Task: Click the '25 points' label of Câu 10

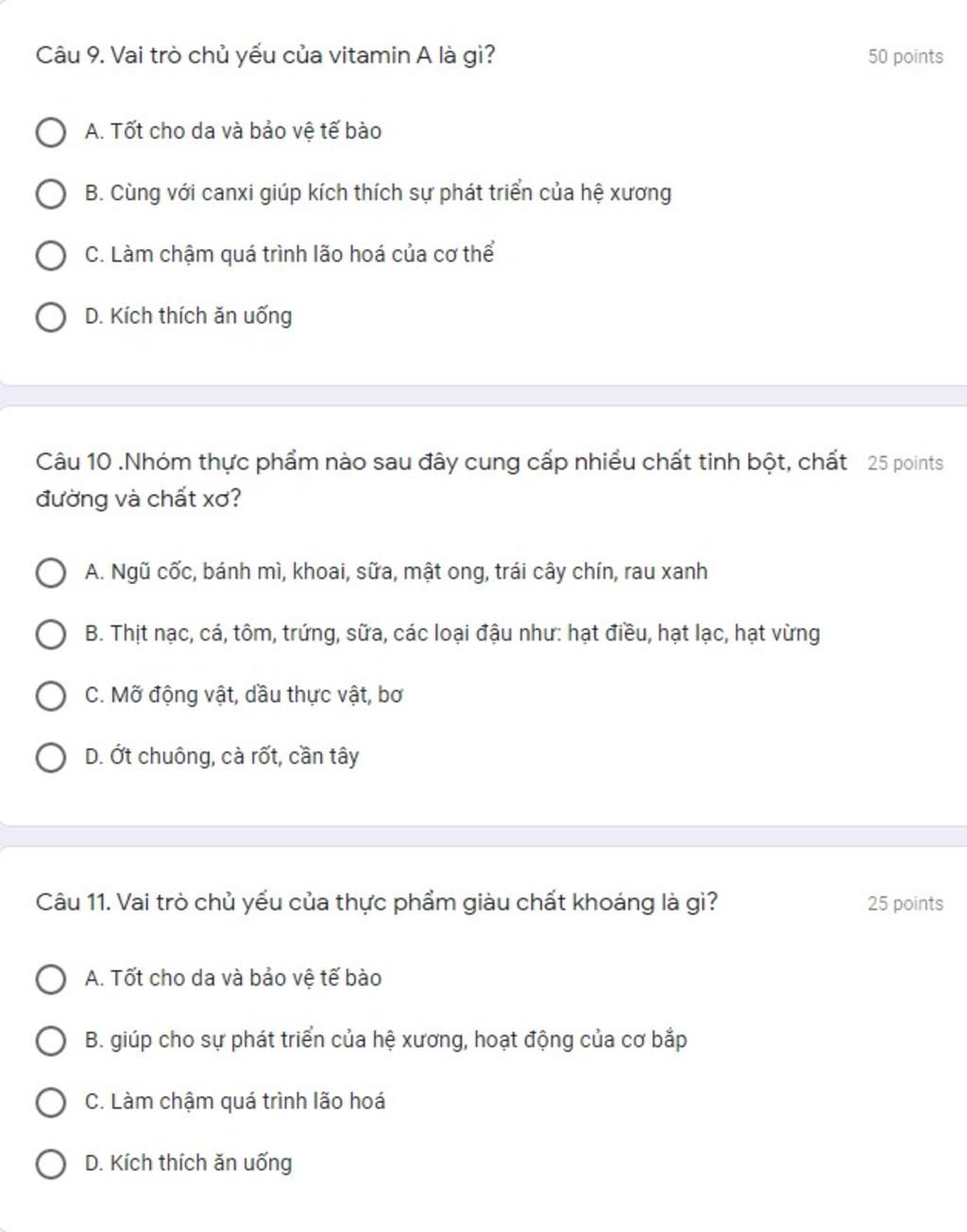Action: [906, 463]
